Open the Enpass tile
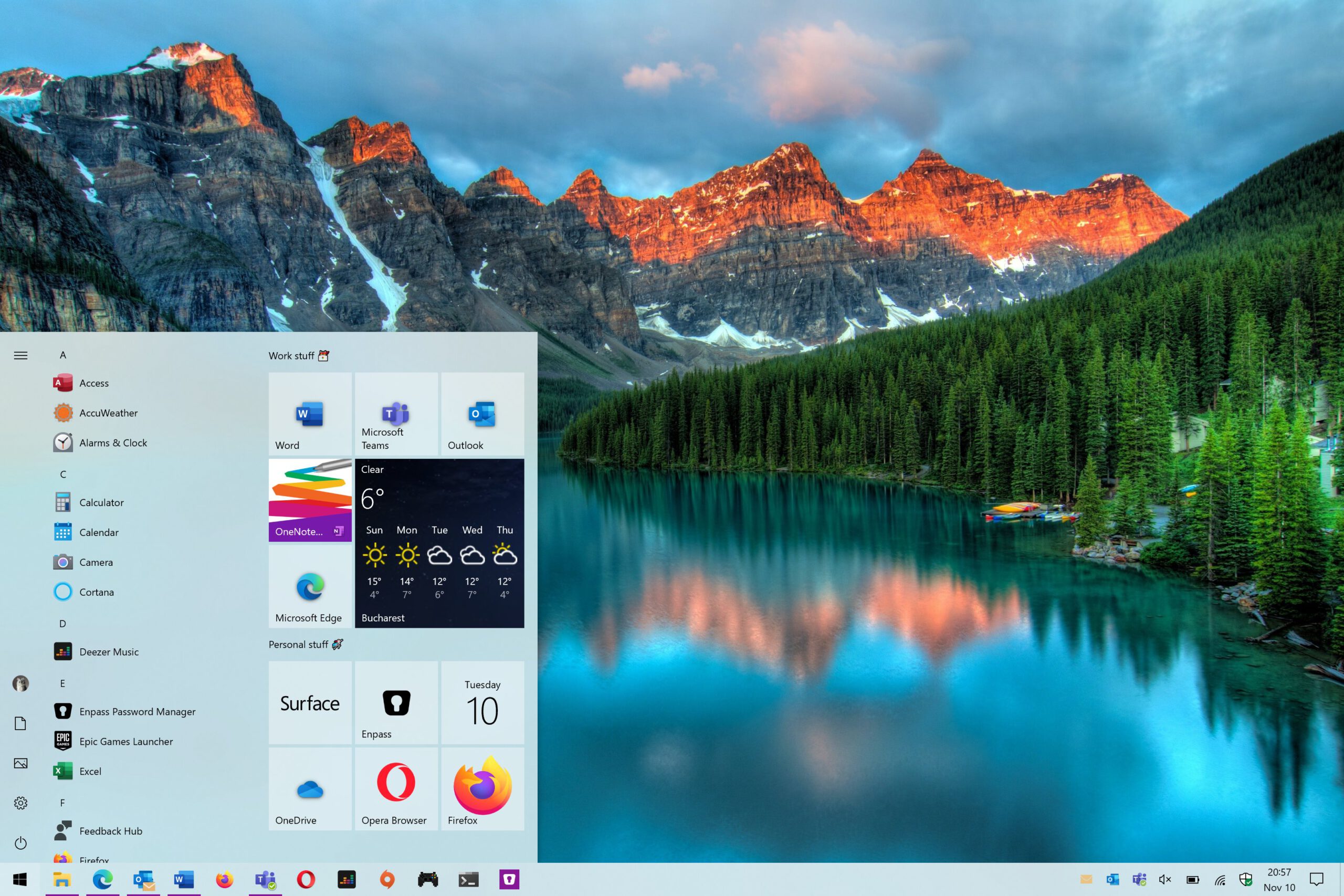Screen dimensions: 1344x896 396,702
